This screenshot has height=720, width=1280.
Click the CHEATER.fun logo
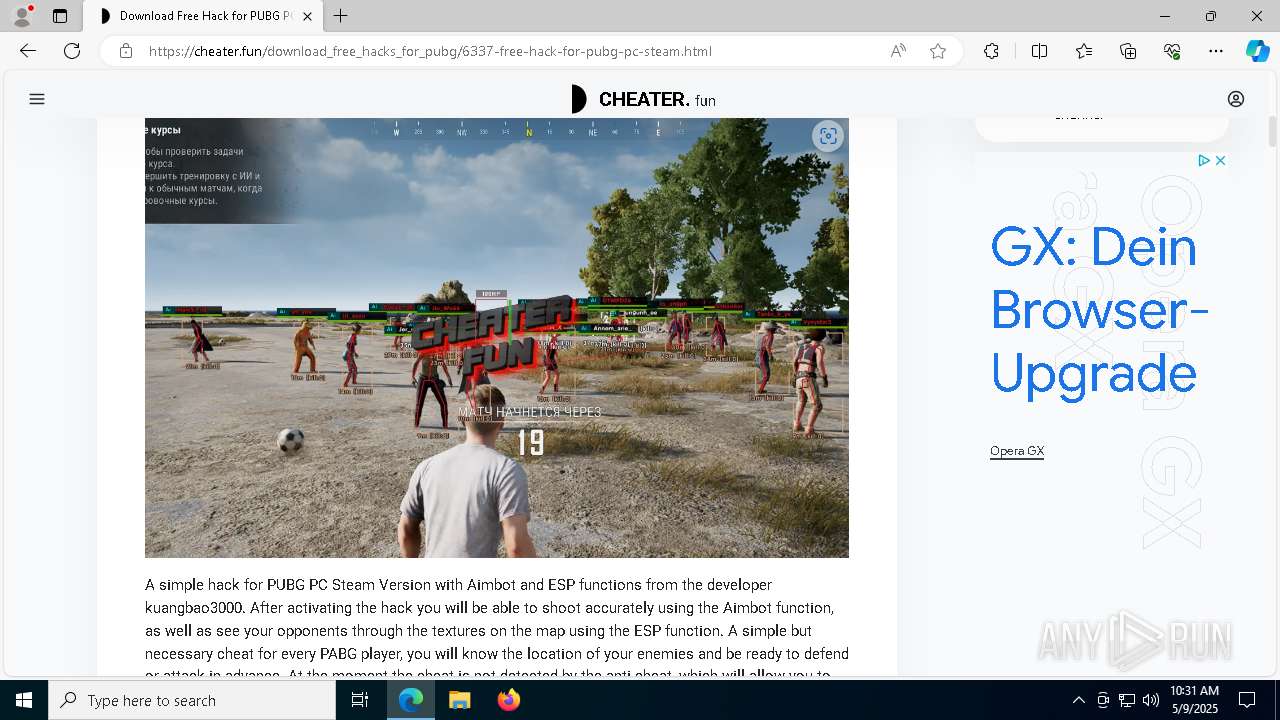click(x=643, y=99)
